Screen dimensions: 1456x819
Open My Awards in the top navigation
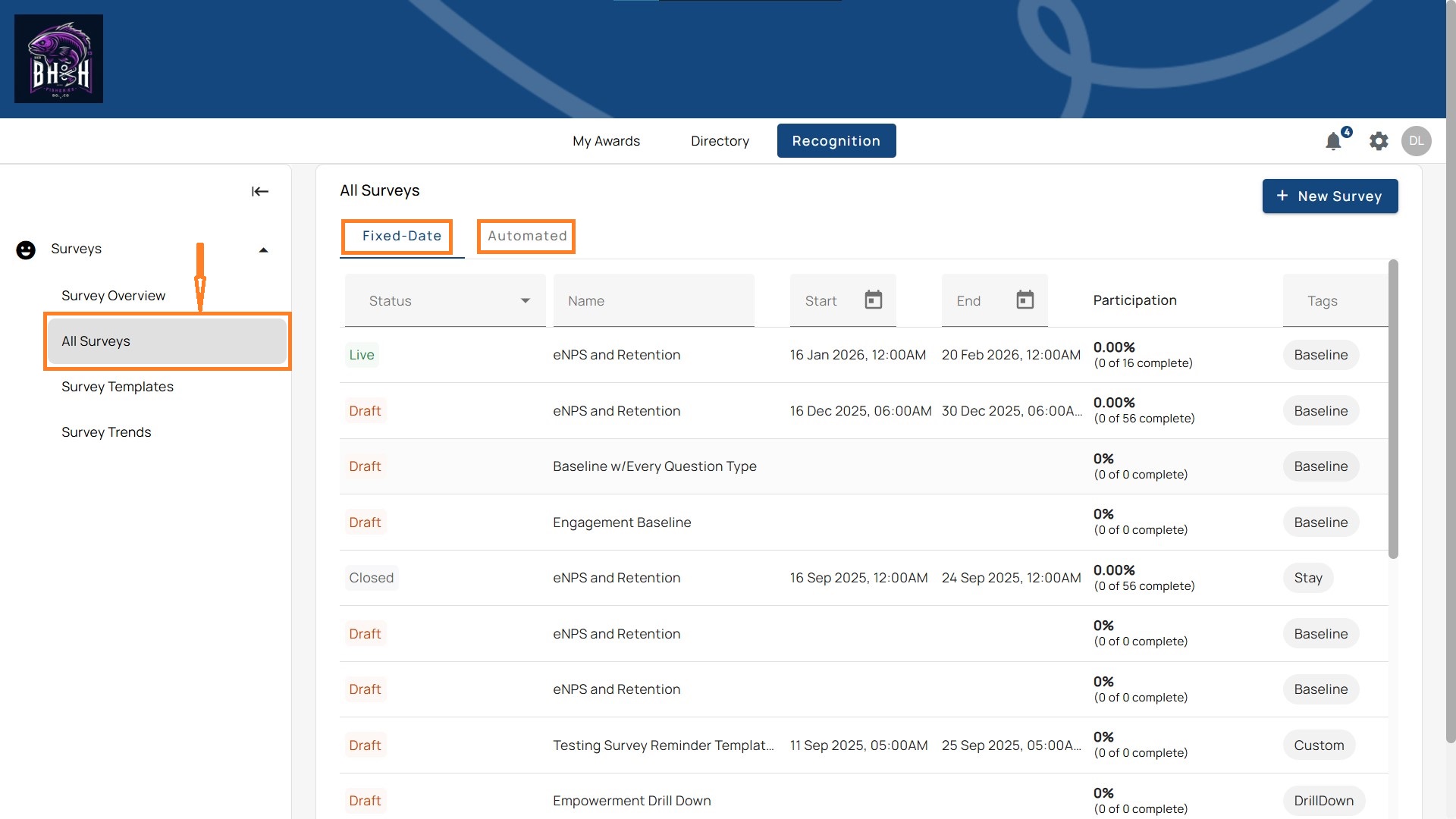point(606,141)
